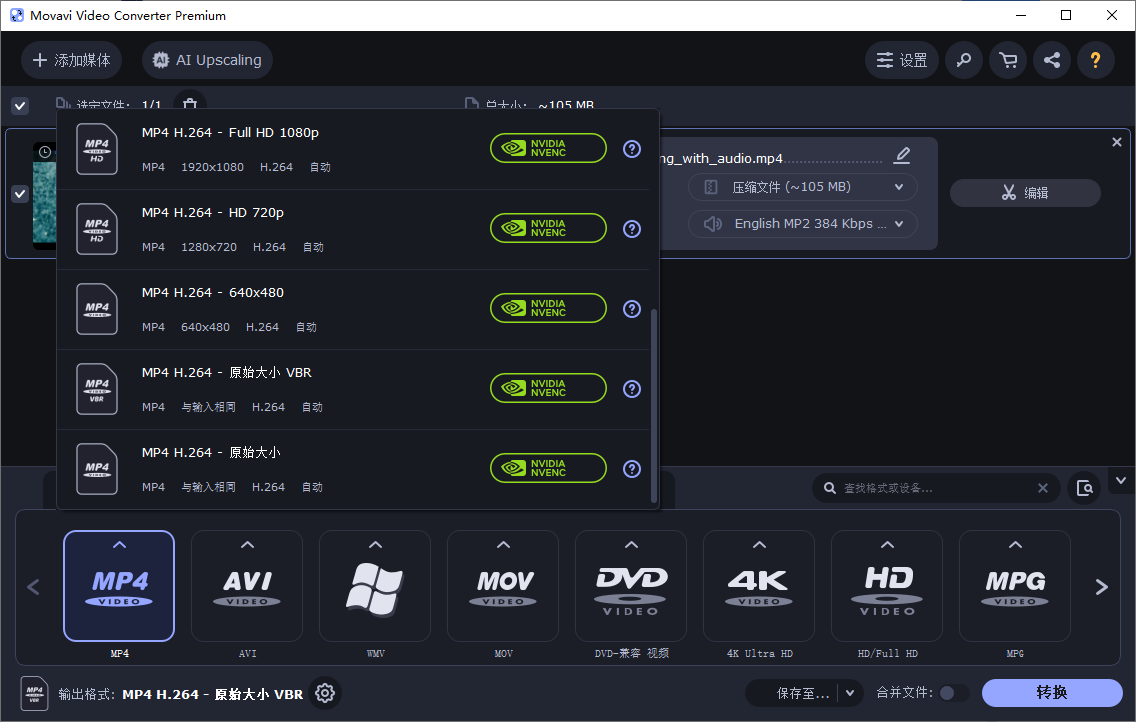Click the key-shaped activation icon
Viewport: 1136px width, 722px height.
pyautogui.click(x=964, y=60)
